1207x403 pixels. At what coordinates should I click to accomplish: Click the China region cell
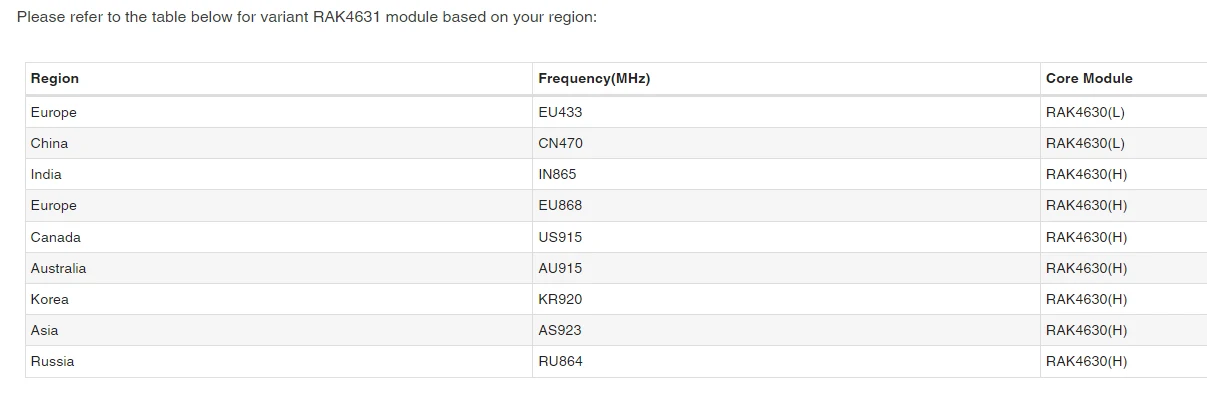(x=49, y=143)
